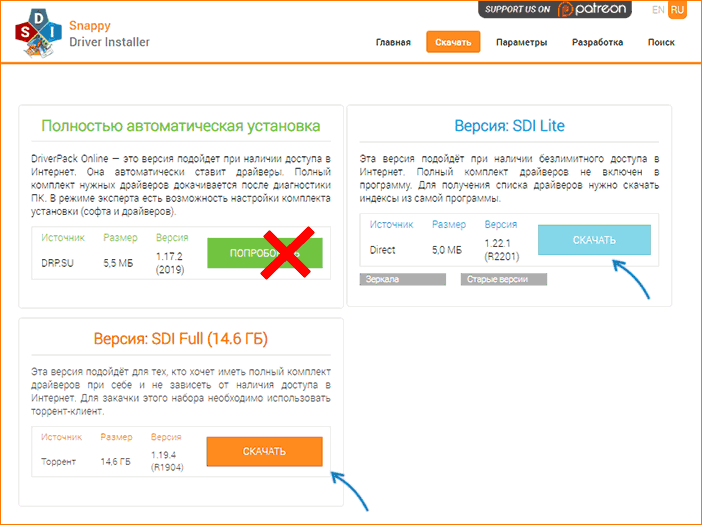Click the DRP.SU source value
The image size is (702, 525).
coord(57,263)
